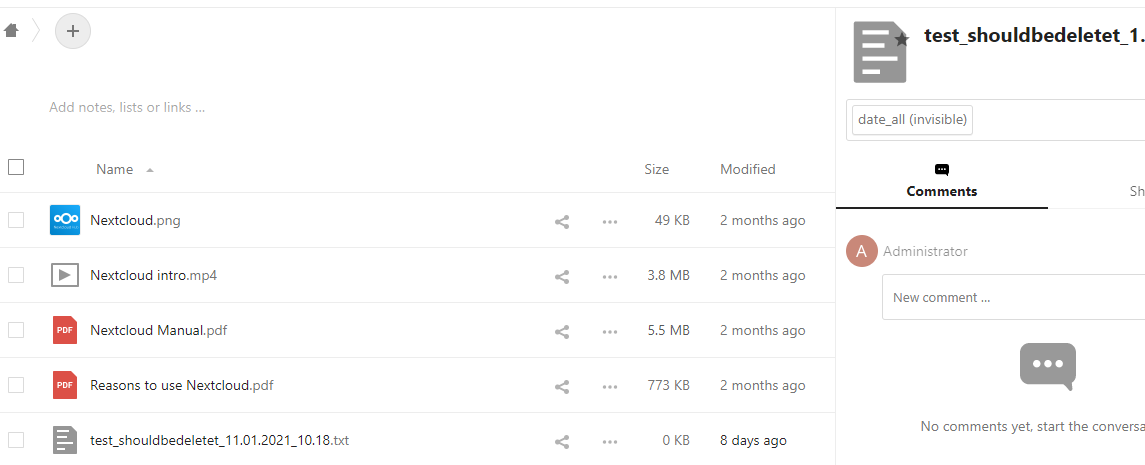
Task: Sort by the Name column arrow
Action: 150,170
